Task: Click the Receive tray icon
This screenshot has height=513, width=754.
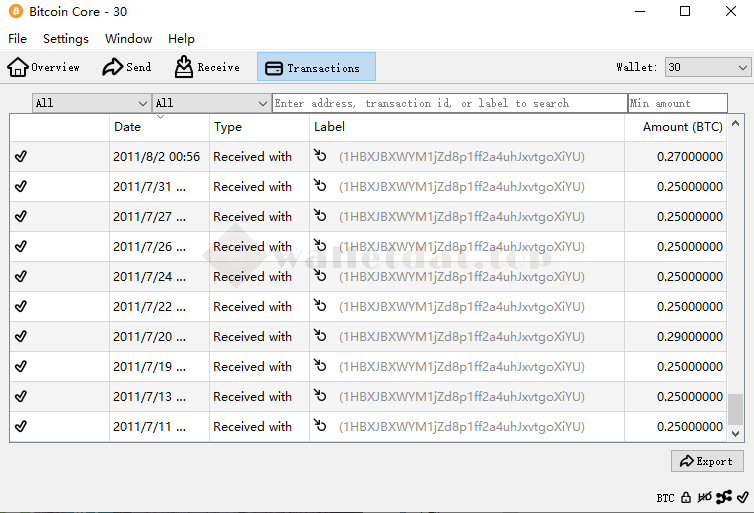Action: coord(184,67)
